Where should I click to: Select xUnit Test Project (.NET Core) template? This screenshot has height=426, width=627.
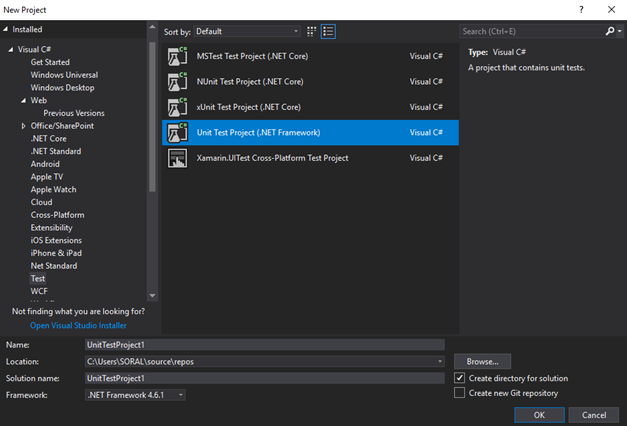(x=310, y=107)
